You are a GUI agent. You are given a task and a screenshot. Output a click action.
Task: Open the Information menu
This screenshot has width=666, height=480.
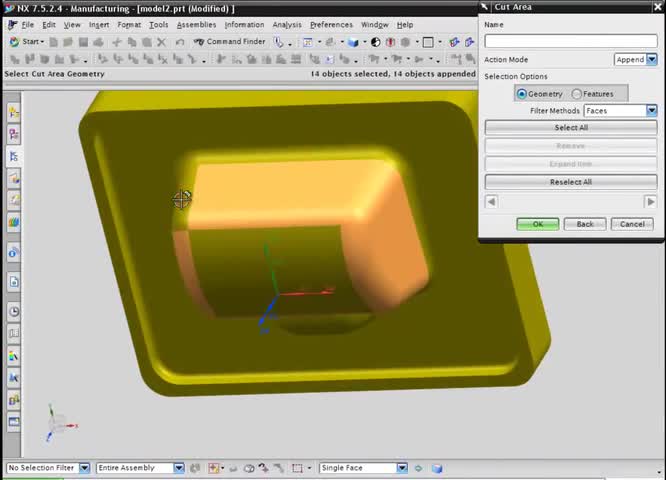[x=244, y=25]
